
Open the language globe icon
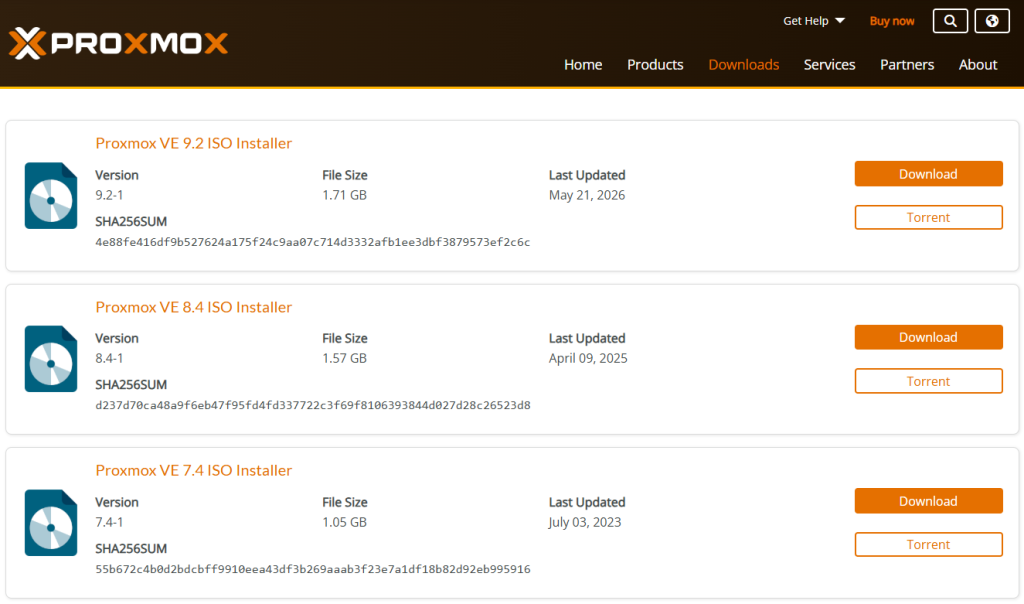pyautogui.click(x=992, y=21)
